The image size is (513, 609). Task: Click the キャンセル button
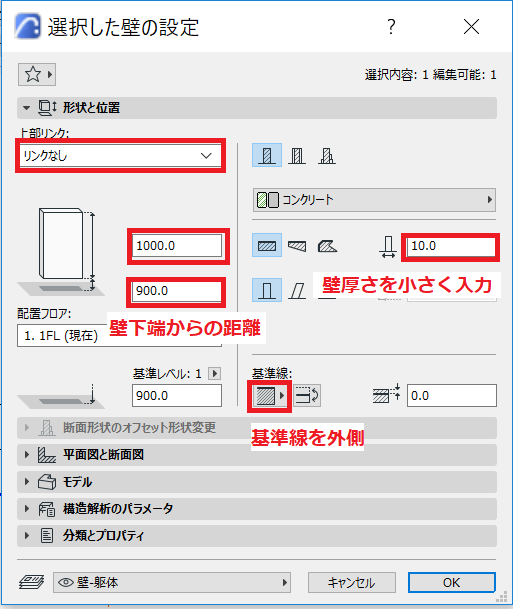(351, 582)
